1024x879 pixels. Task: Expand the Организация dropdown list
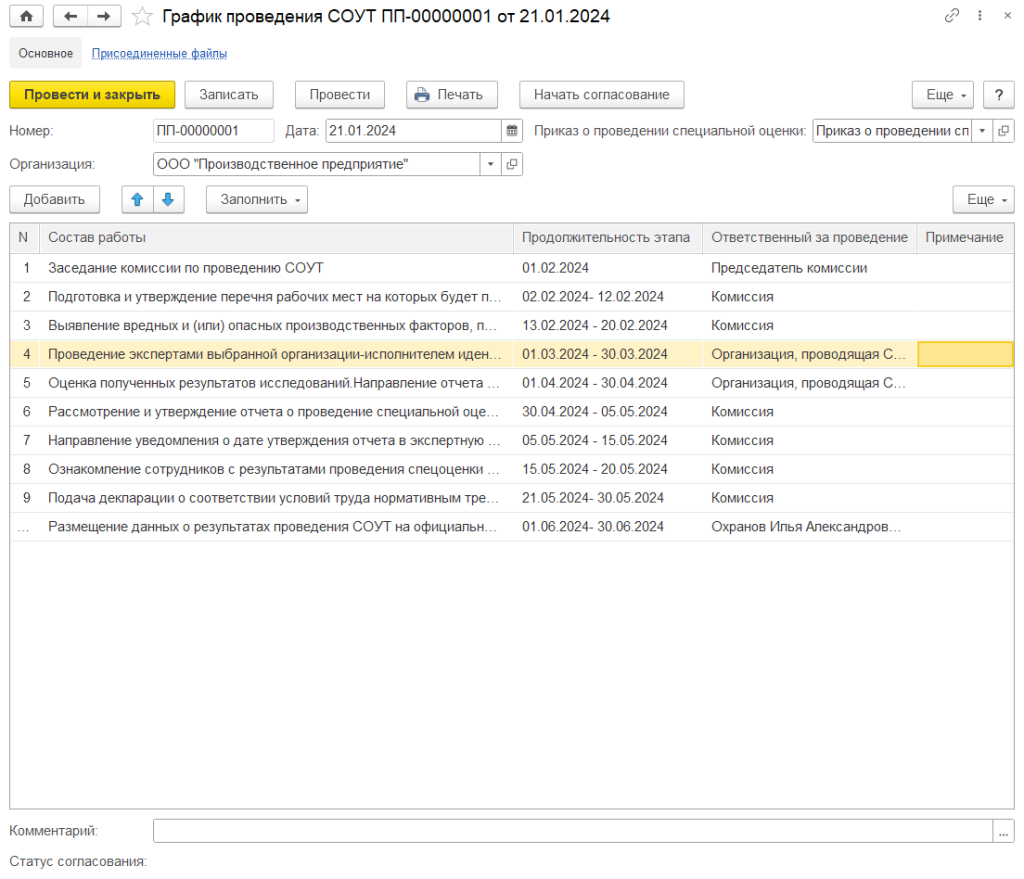tap(490, 164)
